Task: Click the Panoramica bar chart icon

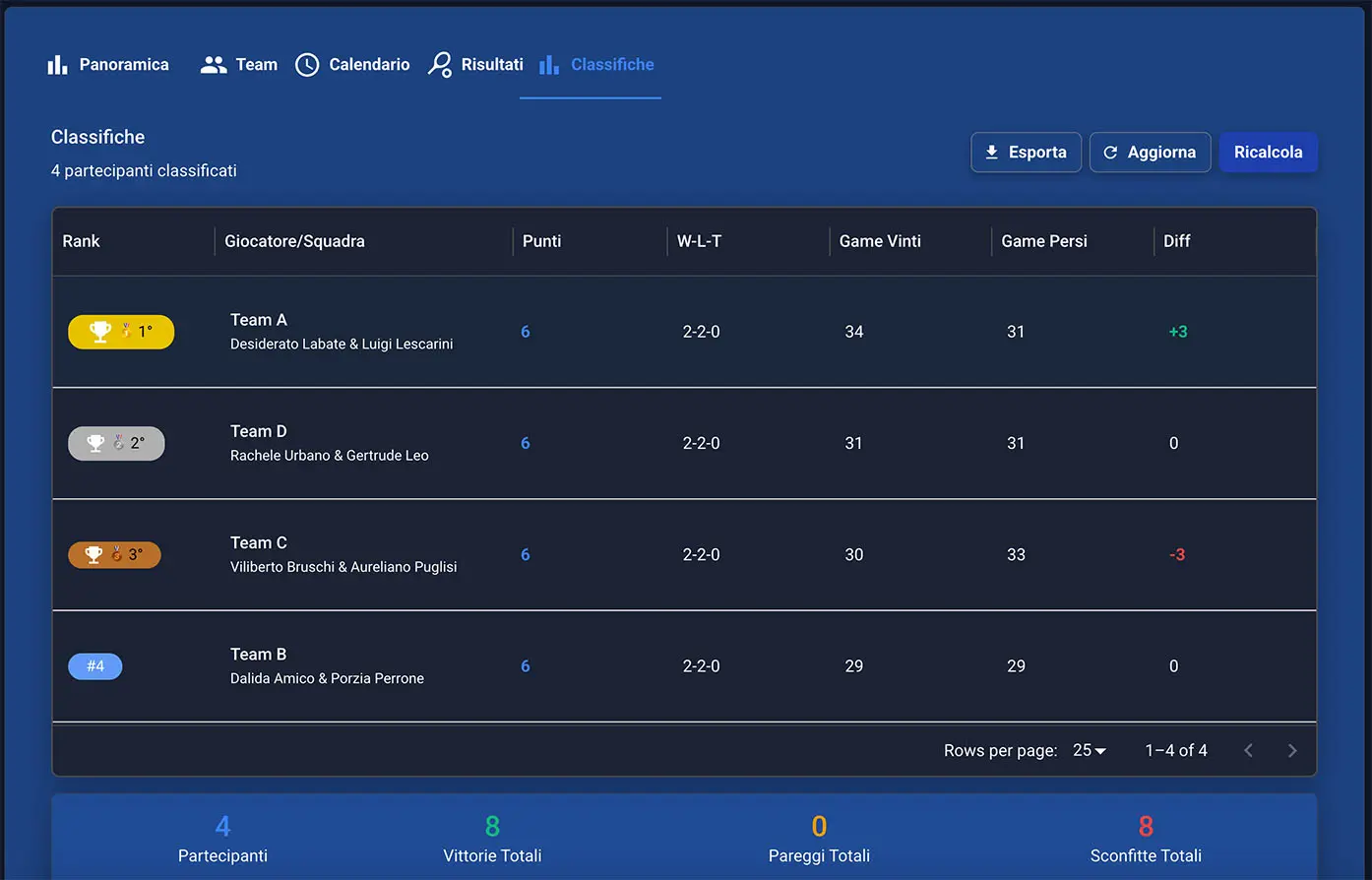Action: [x=58, y=65]
